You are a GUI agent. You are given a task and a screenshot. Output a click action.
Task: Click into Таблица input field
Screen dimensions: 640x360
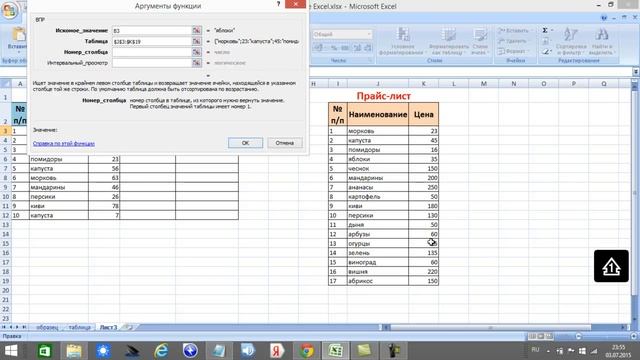(x=152, y=41)
